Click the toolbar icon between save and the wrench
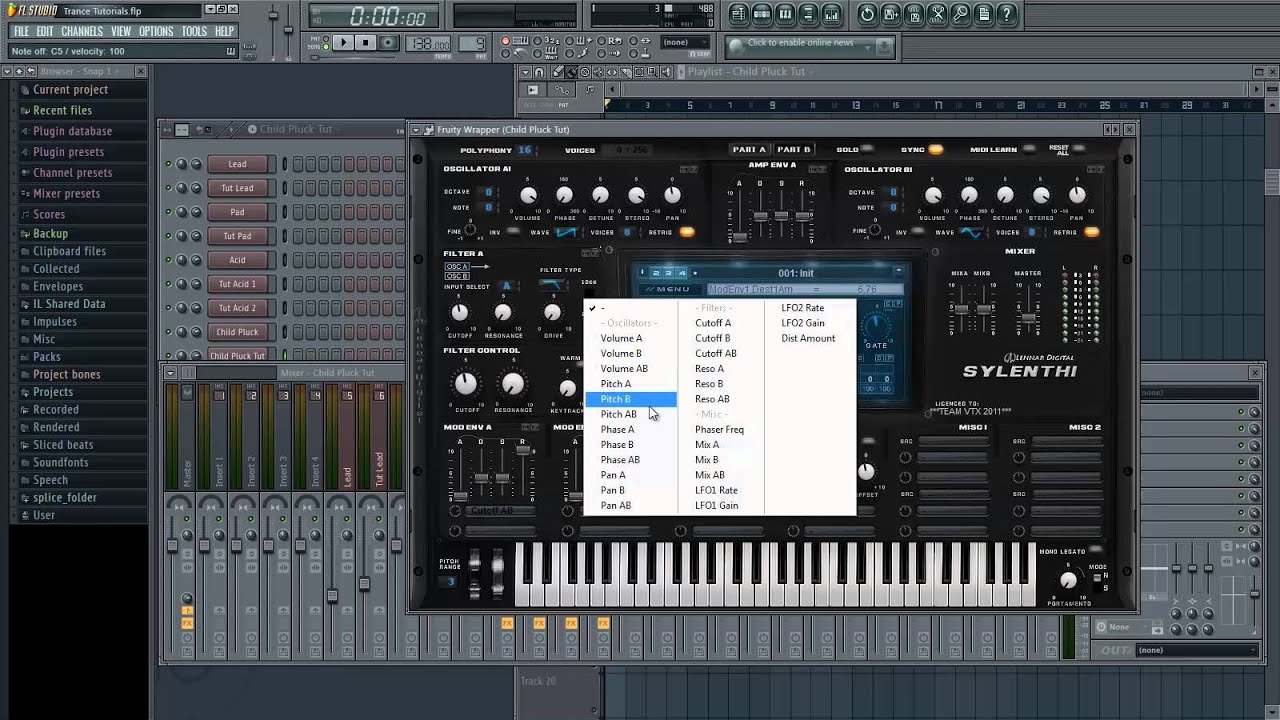This screenshot has height=720, width=1280. 914,14
